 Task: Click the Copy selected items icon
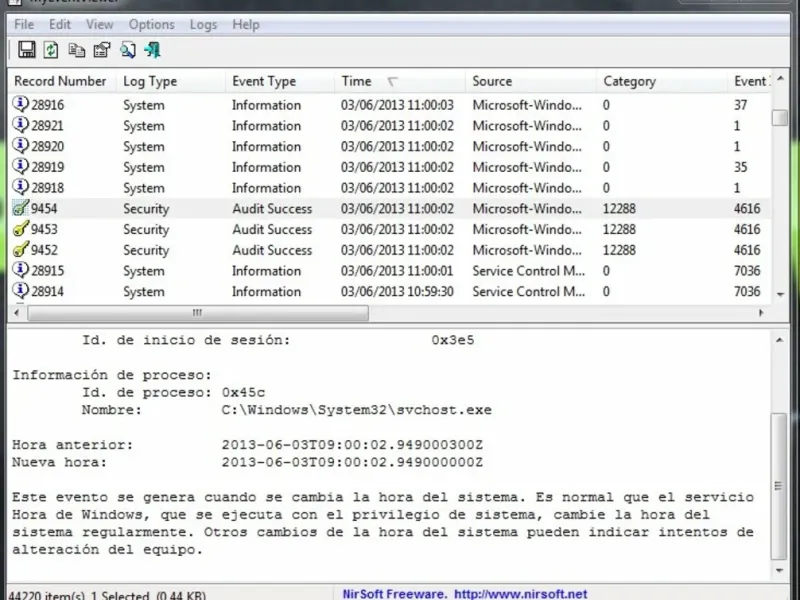[x=77, y=50]
